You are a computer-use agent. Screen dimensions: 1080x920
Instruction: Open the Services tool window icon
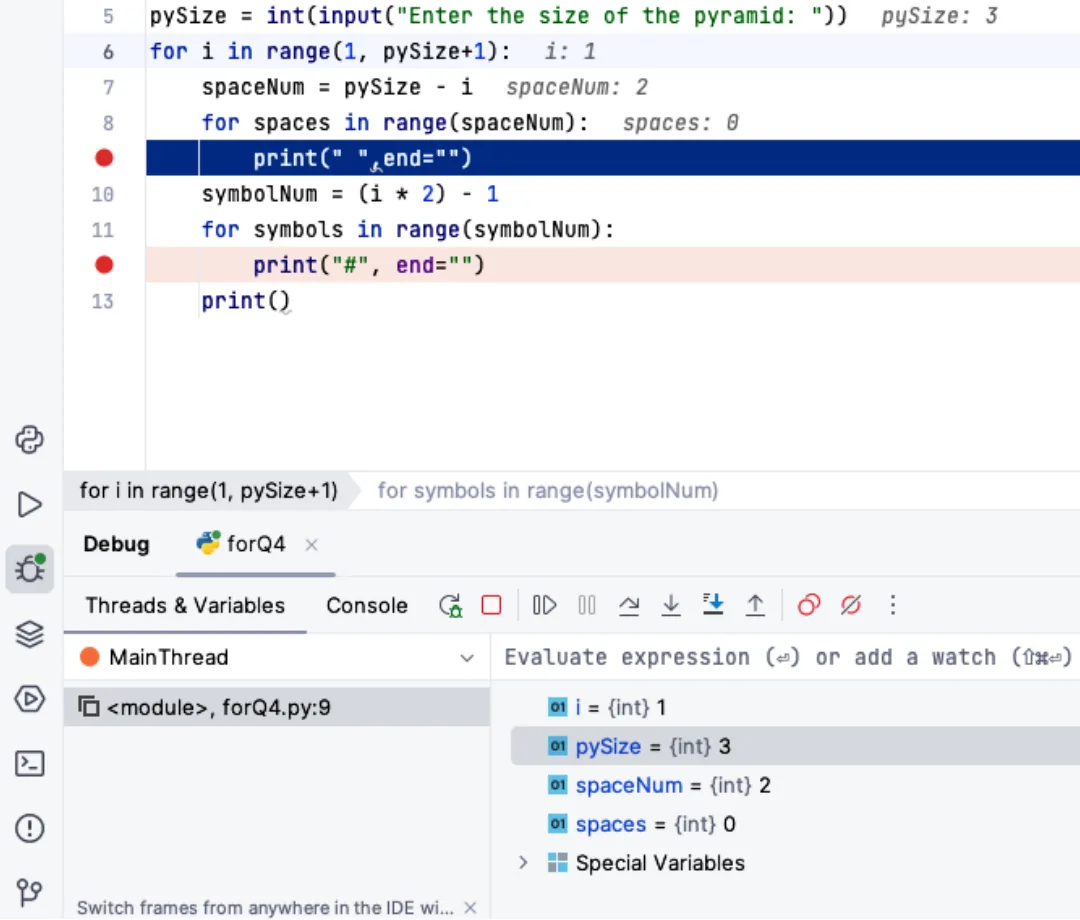30,699
